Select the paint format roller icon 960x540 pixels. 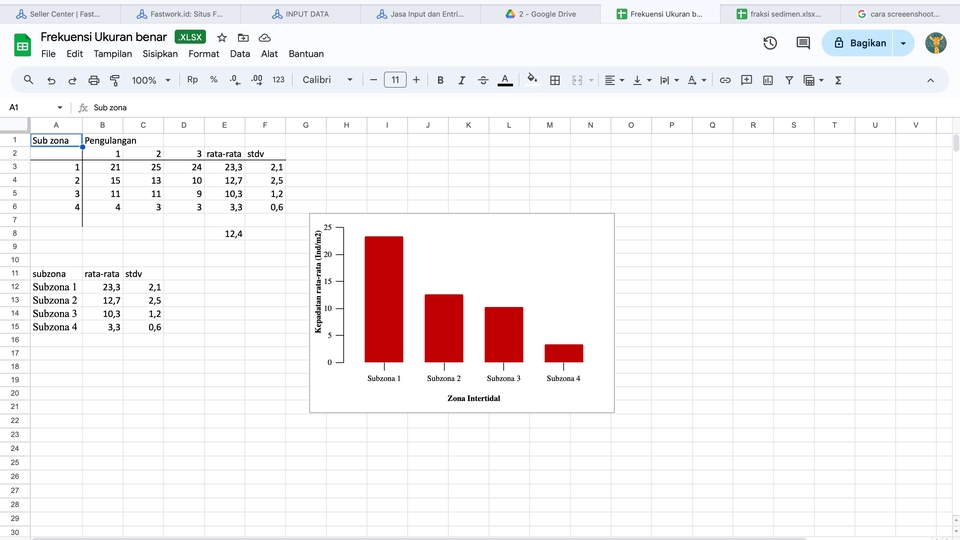point(114,80)
